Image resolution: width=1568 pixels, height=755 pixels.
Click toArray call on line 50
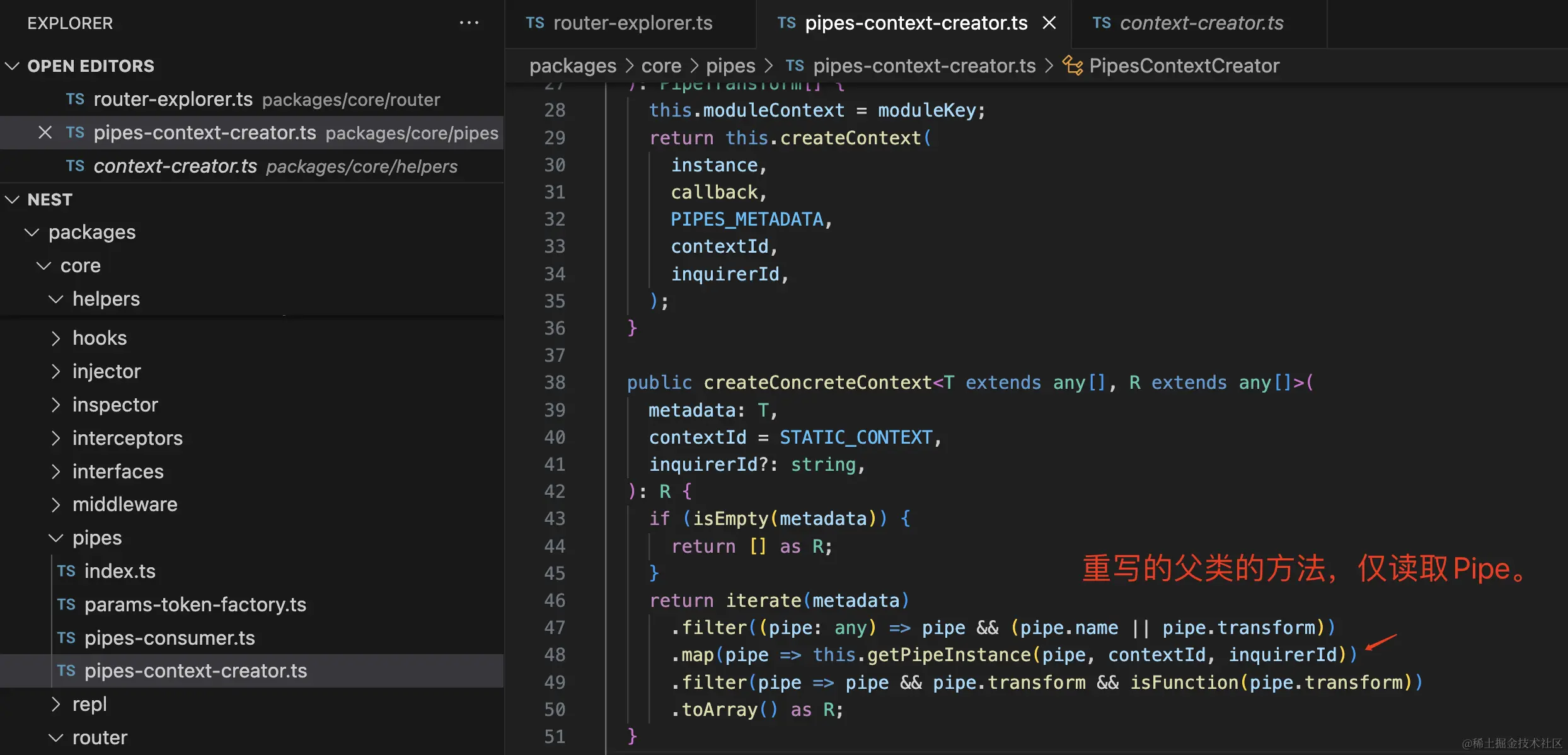720,710
